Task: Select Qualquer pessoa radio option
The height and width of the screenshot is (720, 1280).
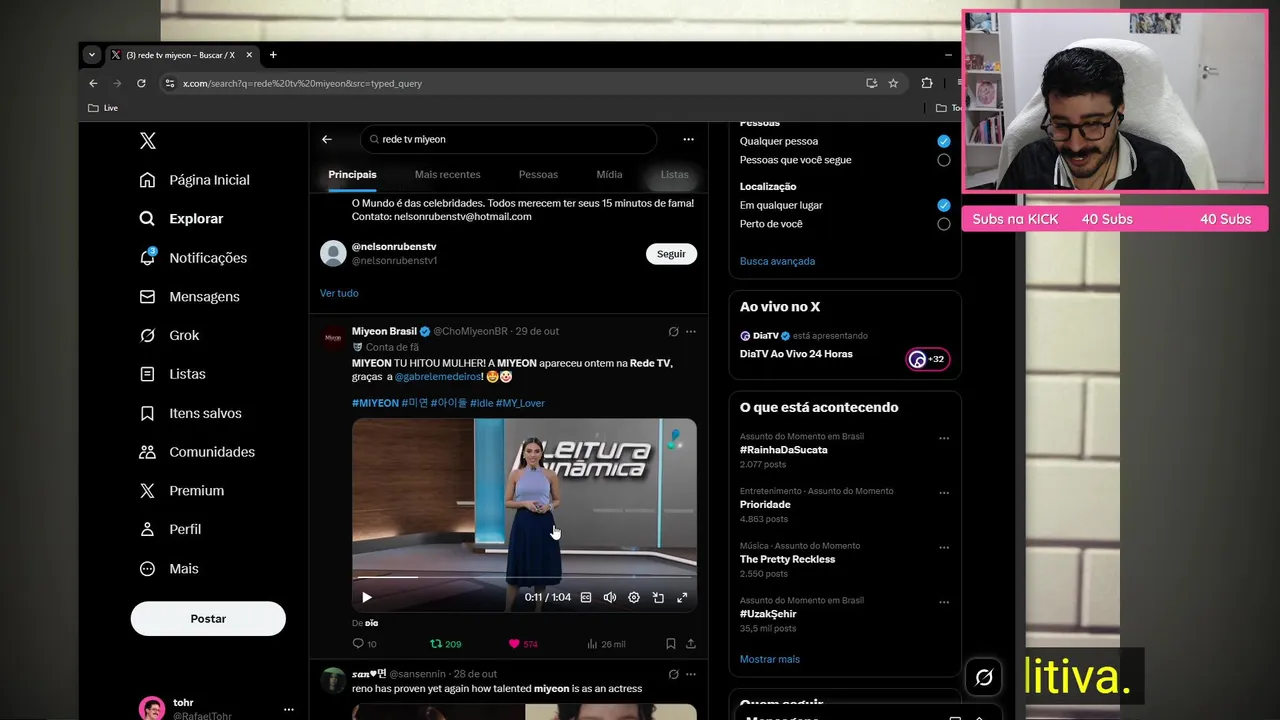Action: coord(943,141)
